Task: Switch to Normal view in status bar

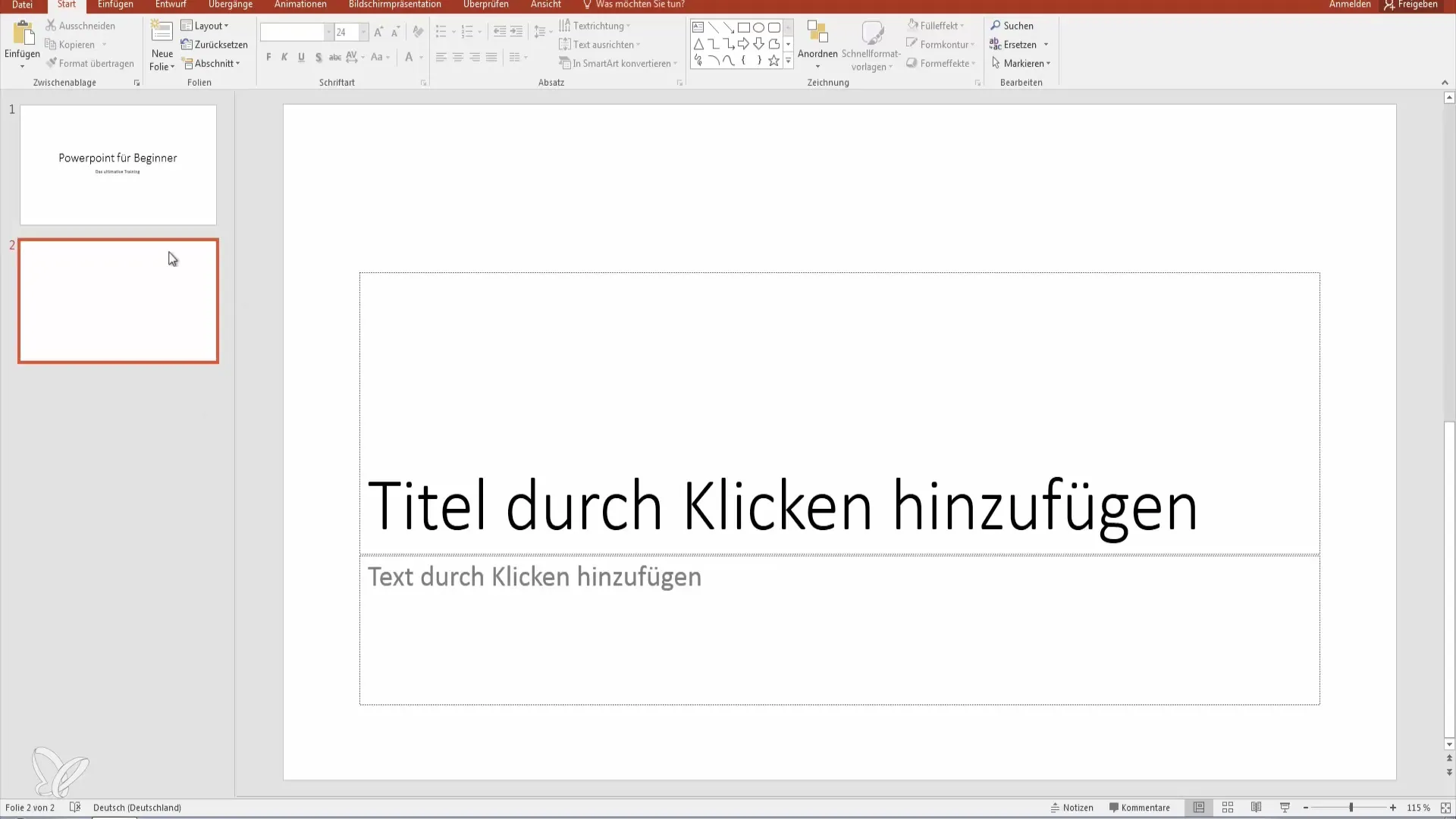Action: [x=1199, y=808]
